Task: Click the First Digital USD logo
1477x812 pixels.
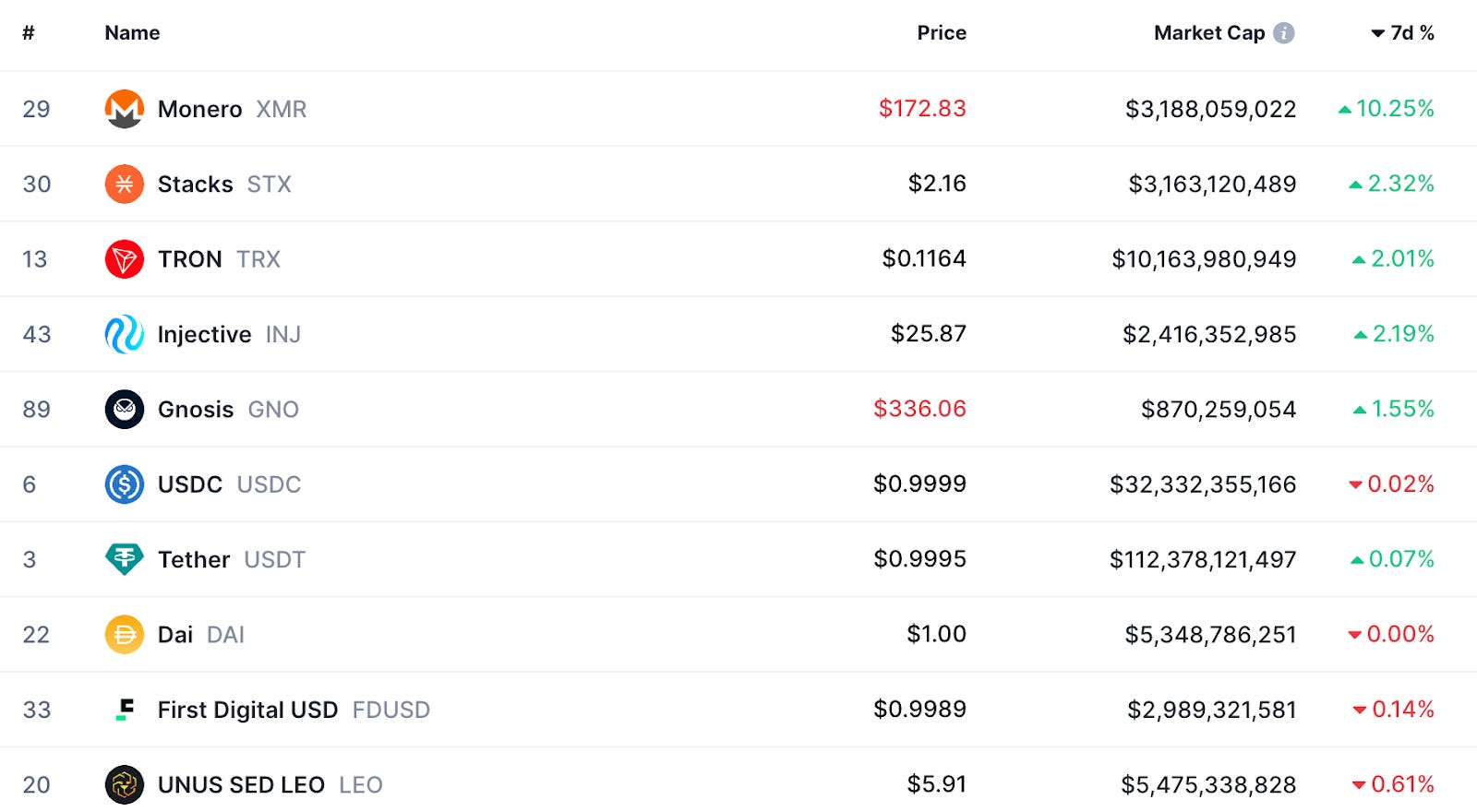Action: coord(124,710)
